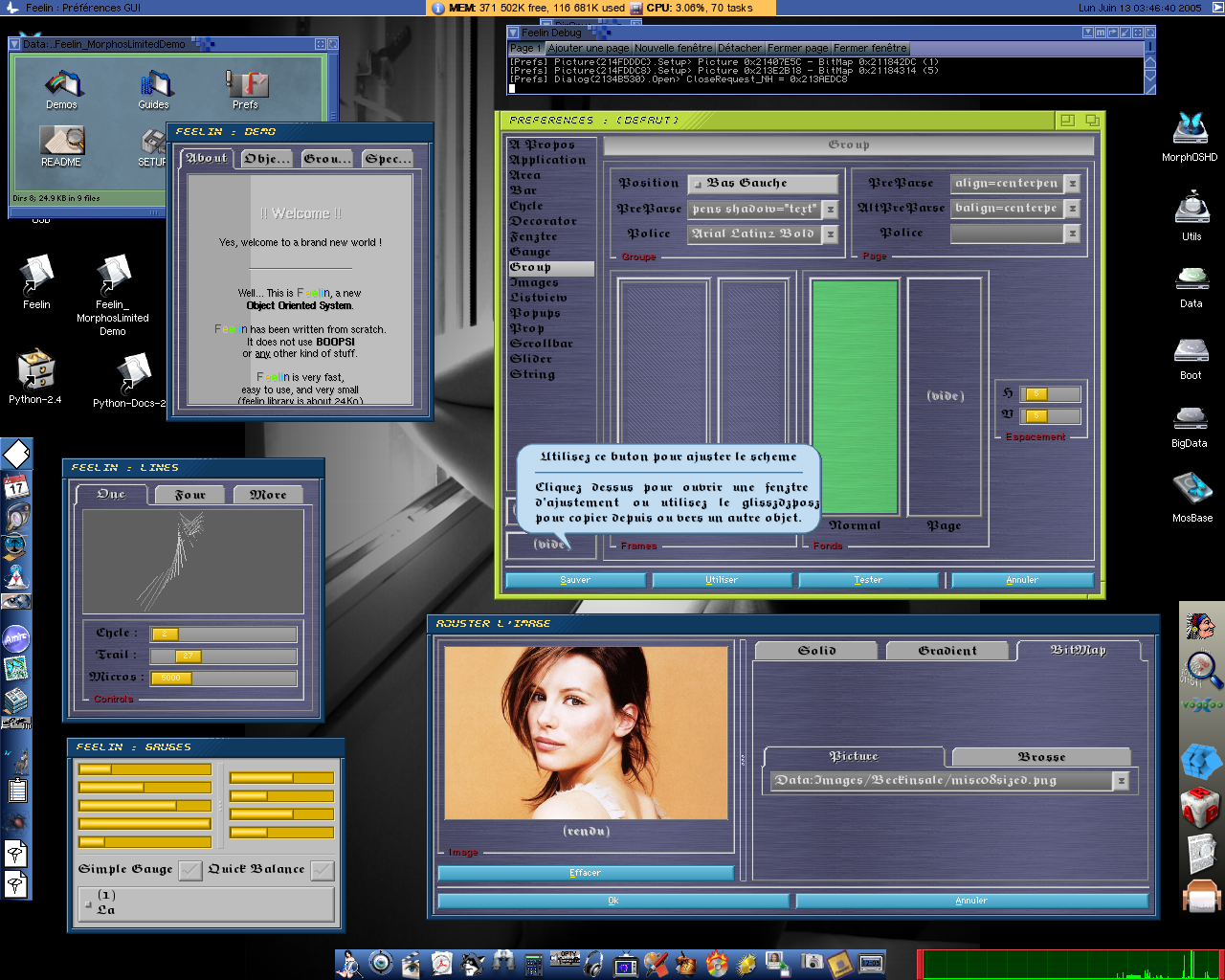Launch the binoculars icon in bottom dock
The image size is (1225, 980).
[502, 963]
